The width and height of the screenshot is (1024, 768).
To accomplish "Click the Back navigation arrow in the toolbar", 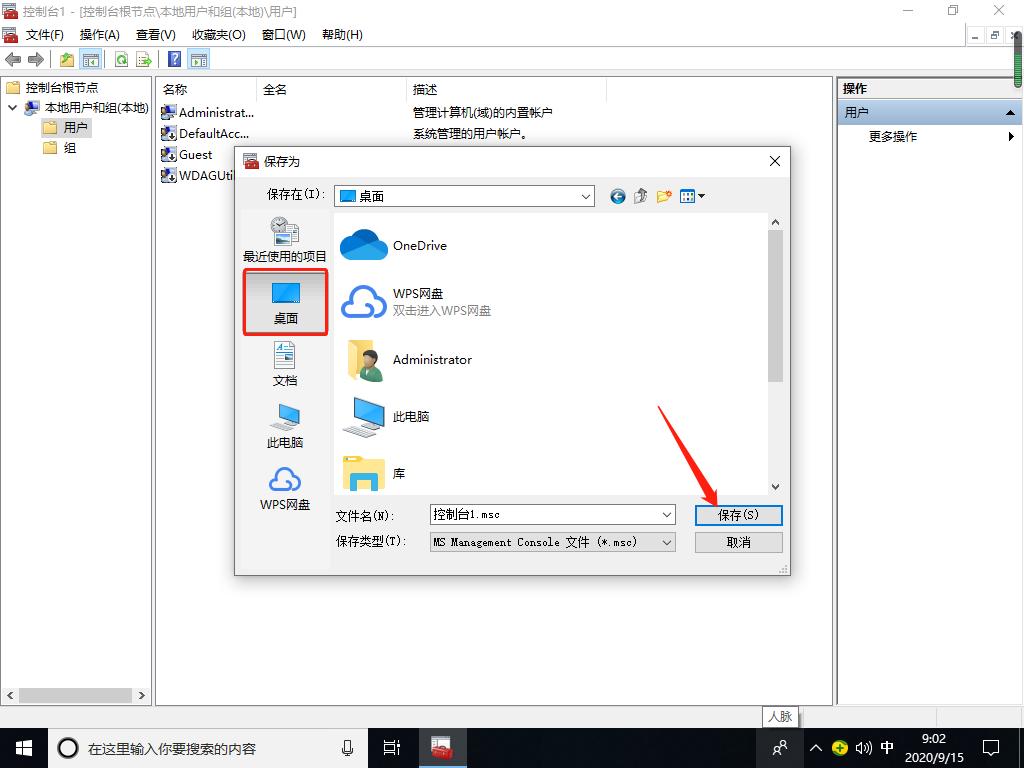I will pos(12,58).
